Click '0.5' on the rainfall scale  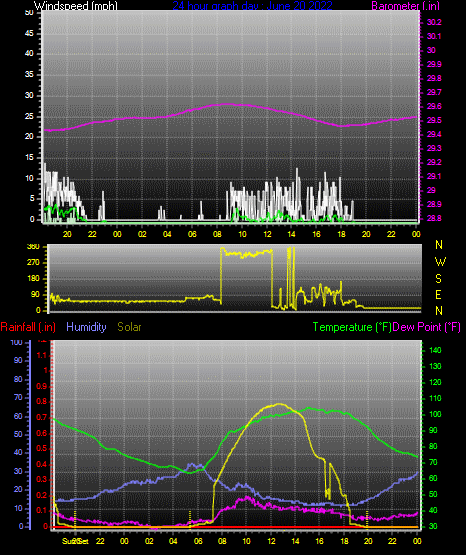42,448
